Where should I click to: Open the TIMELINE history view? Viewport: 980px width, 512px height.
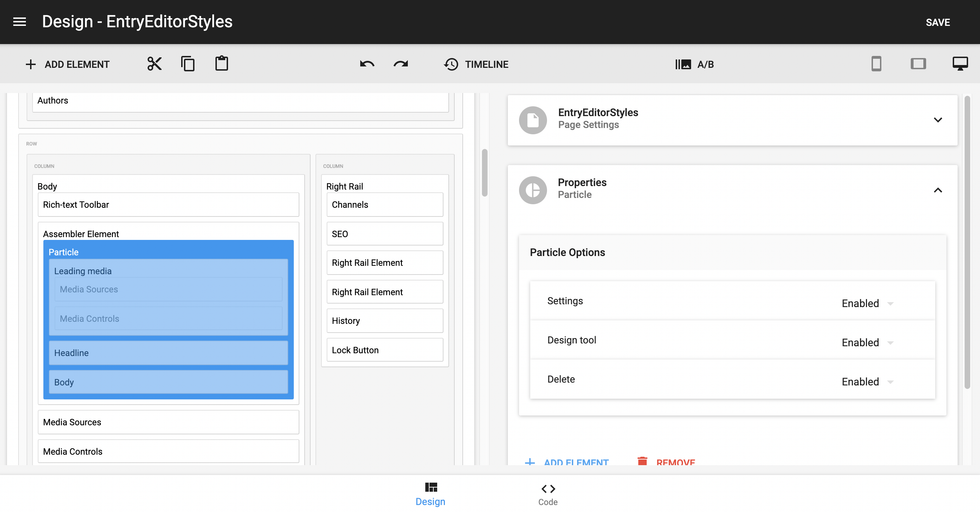(476, 64)
